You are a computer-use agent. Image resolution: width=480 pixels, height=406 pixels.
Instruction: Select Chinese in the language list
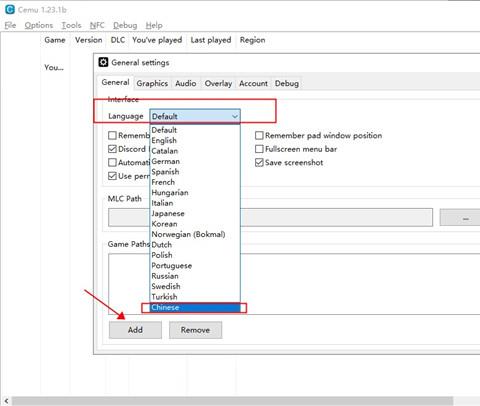pyautogui.click(x=195, y=307)
